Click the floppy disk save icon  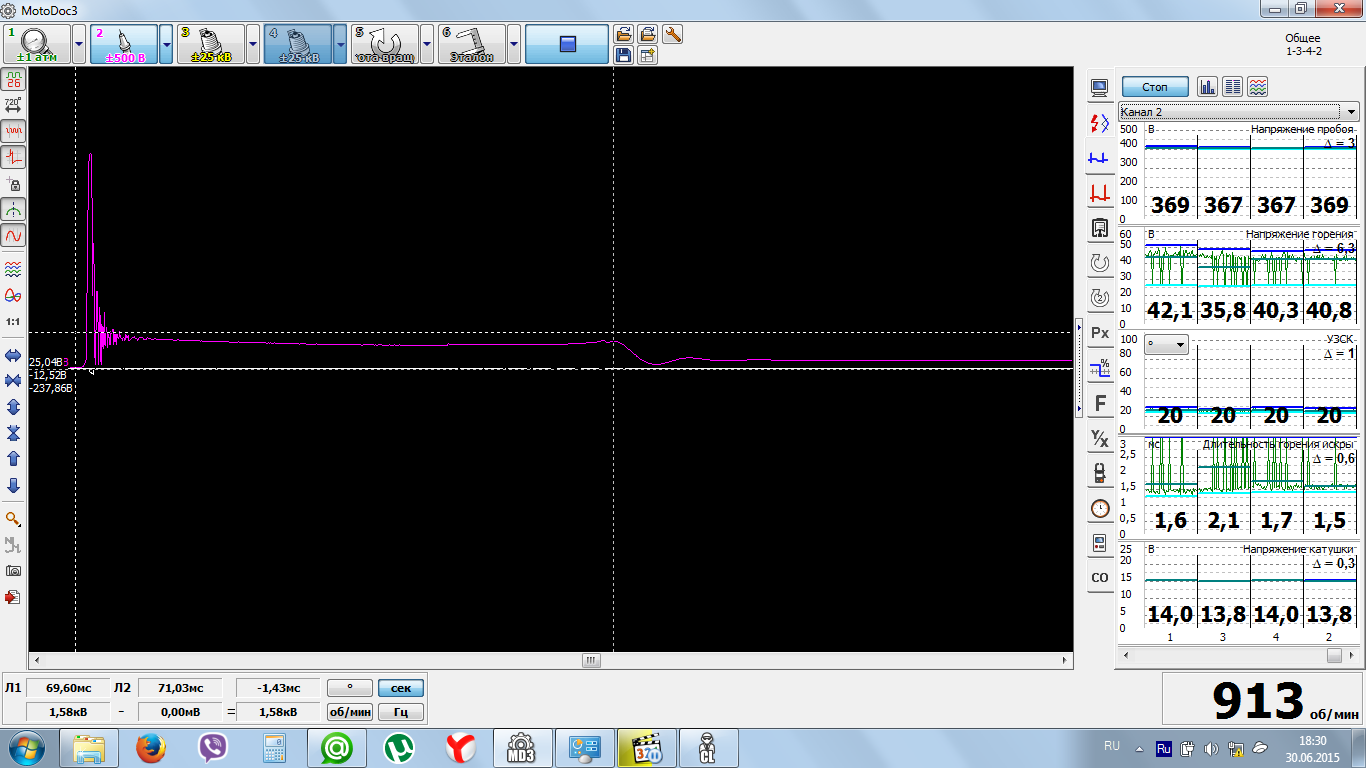coord(624,55)
